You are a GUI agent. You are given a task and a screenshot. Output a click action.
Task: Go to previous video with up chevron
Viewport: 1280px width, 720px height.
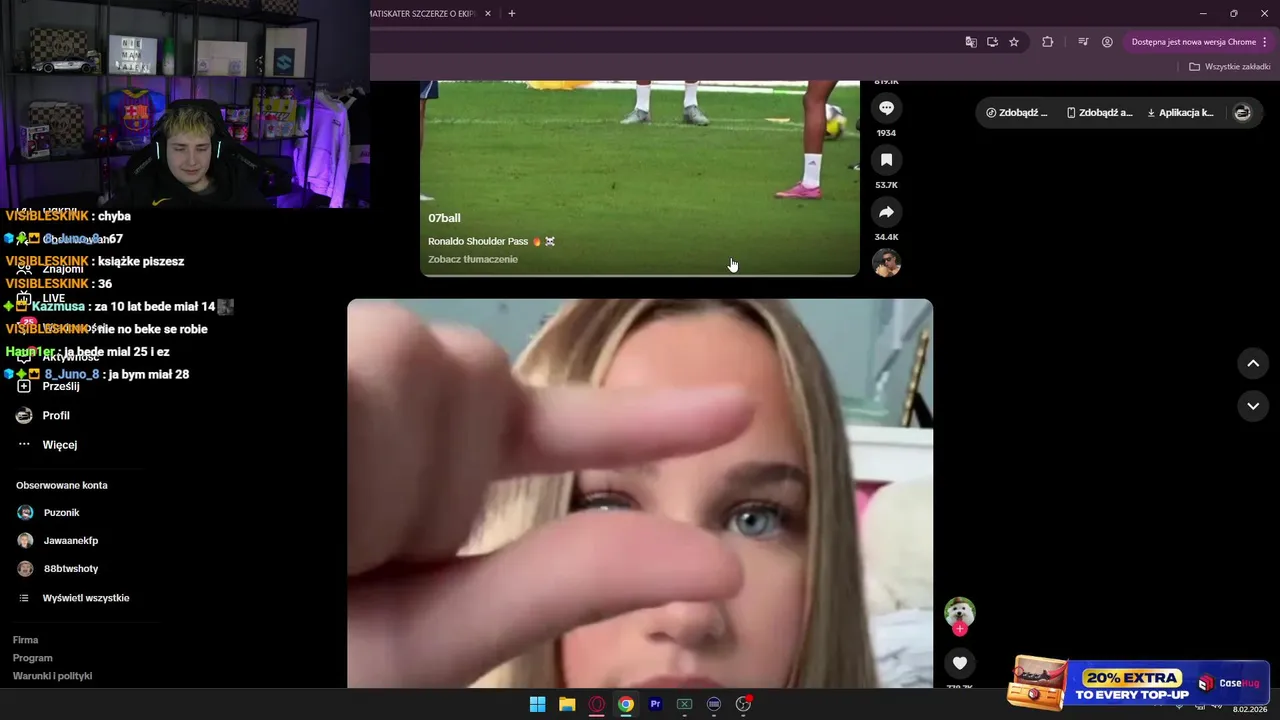point(1253,363)
